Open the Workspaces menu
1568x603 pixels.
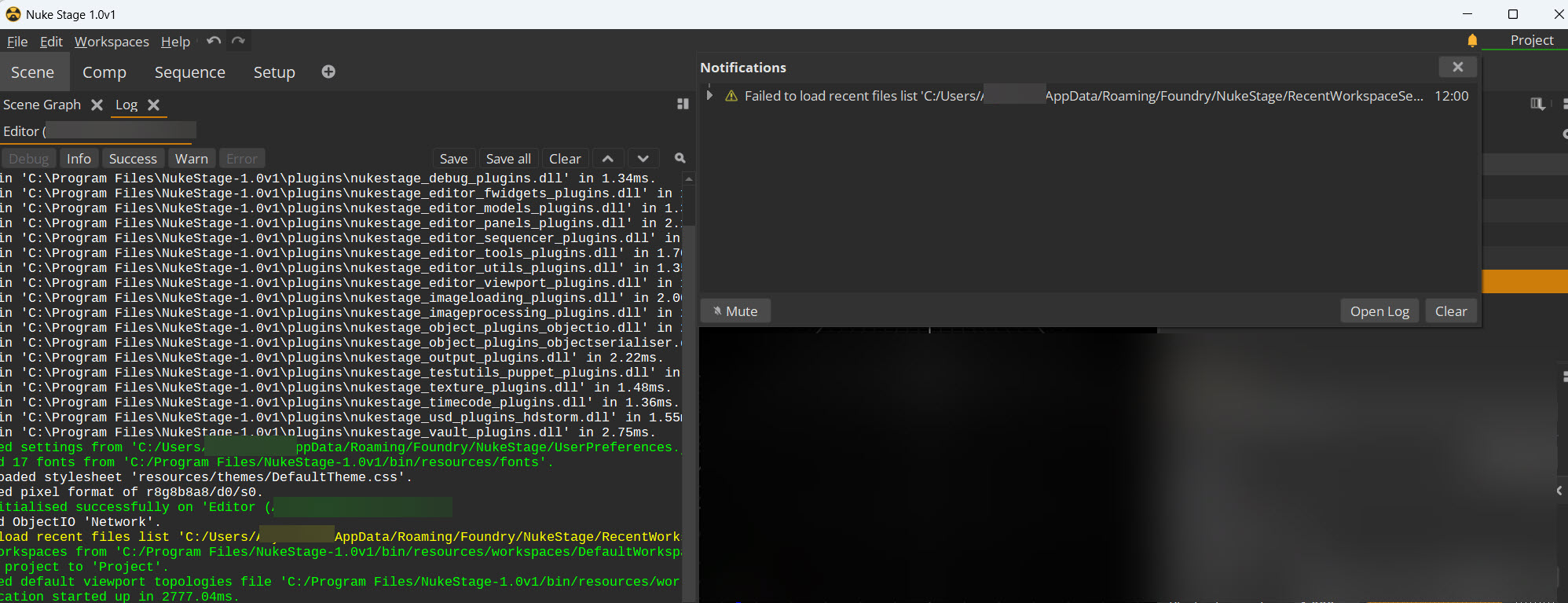click(x=112, y=42)
